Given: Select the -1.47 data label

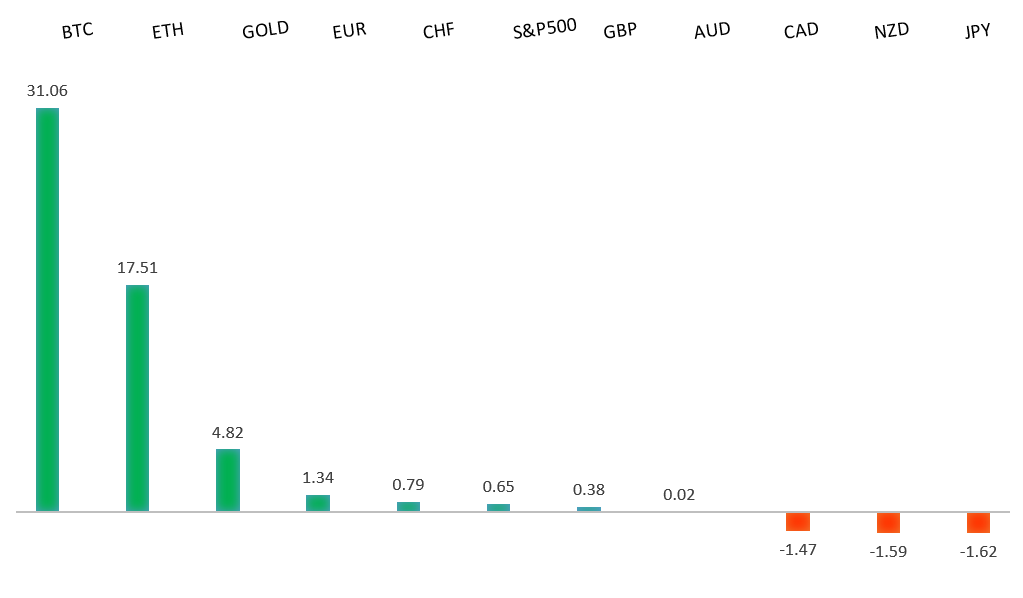Looking at the screenshot, I should tap(798, 549).
